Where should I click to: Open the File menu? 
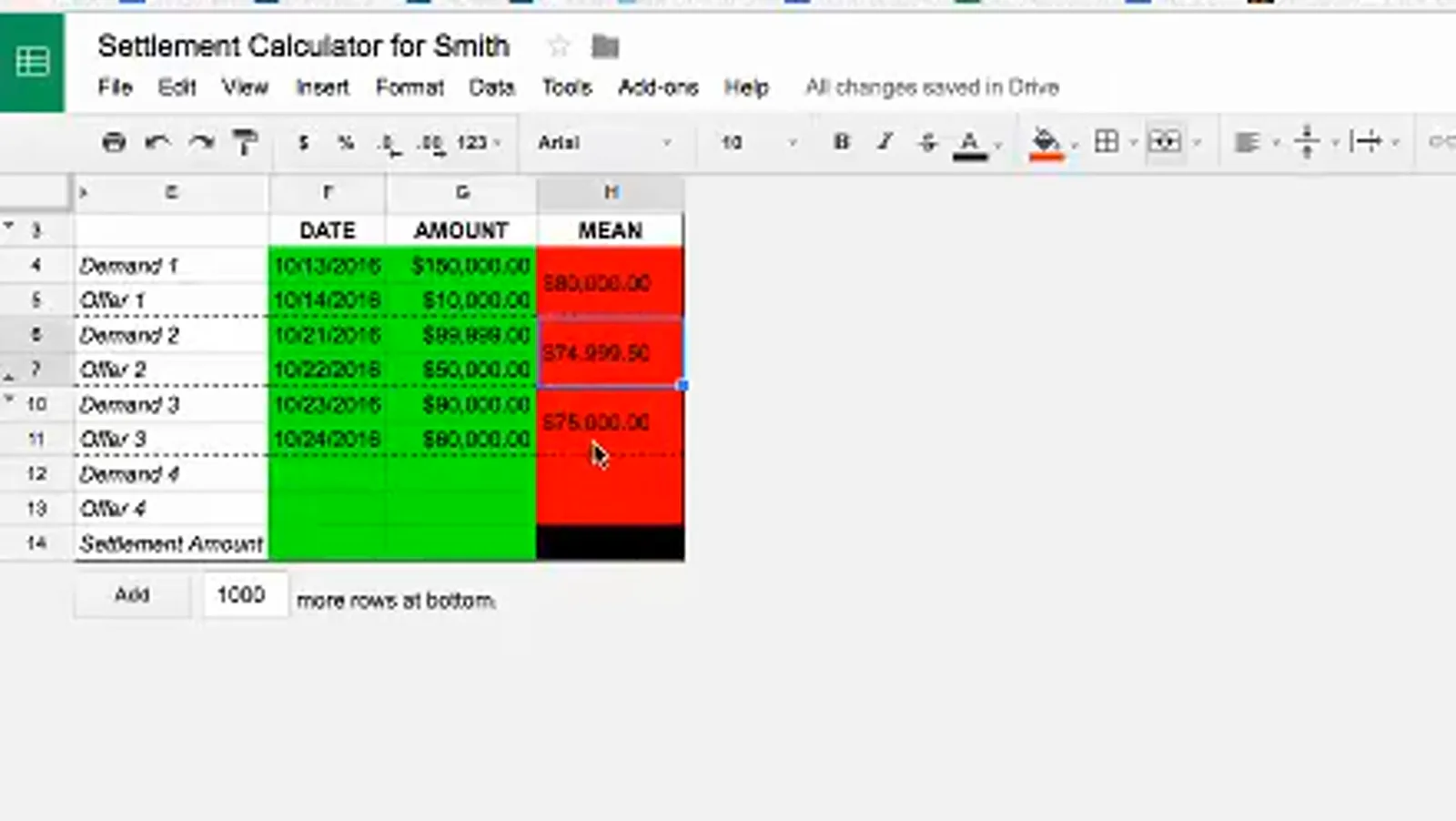point(115,87)
